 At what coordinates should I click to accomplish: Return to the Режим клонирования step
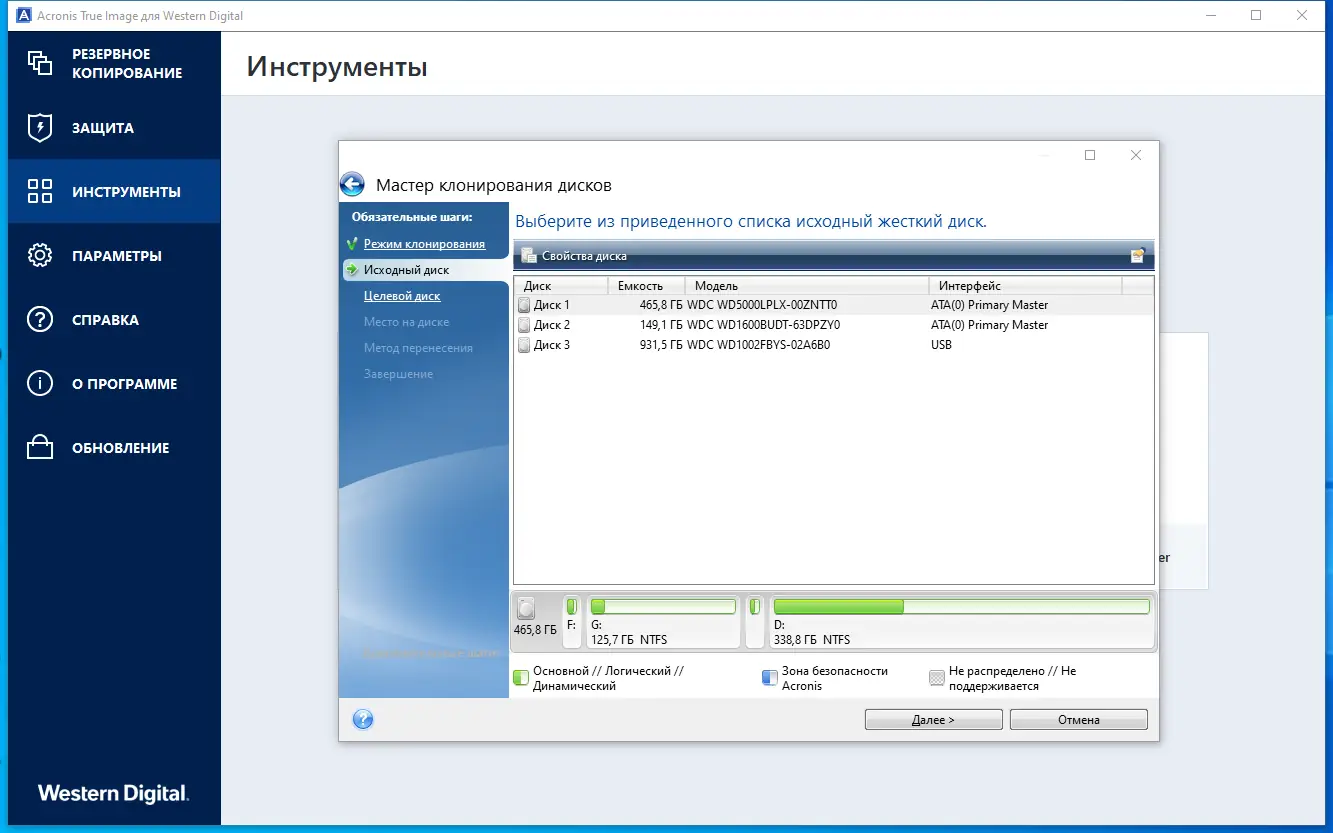tap(424, 244)
